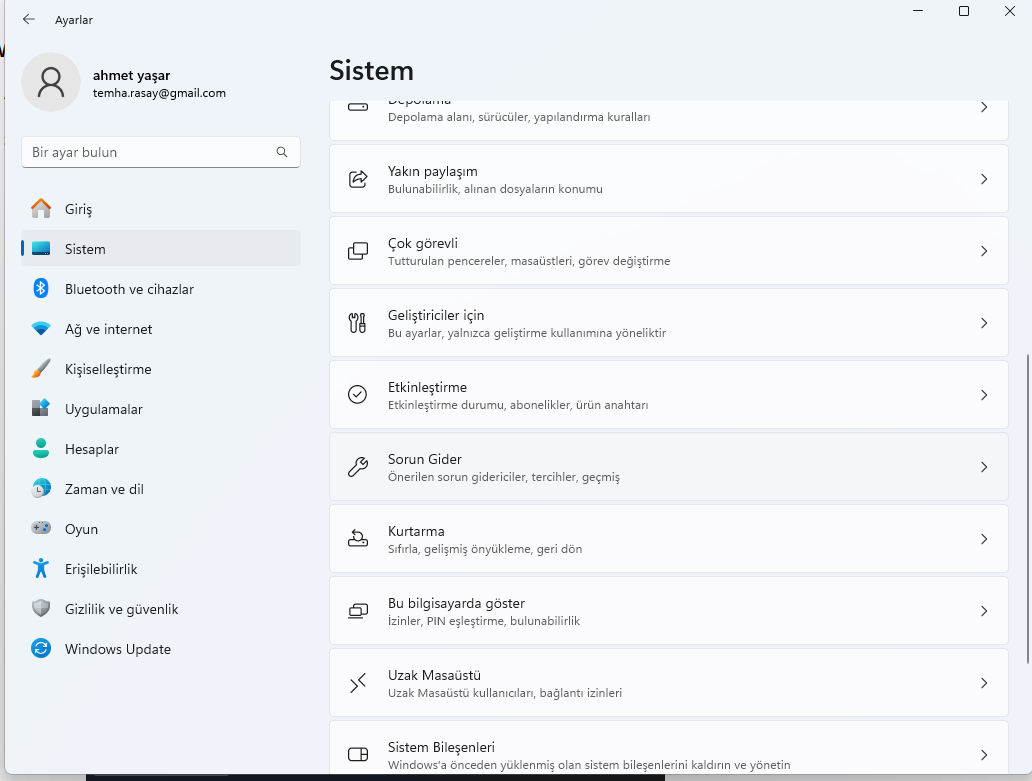The image size is (1032, 781).
Task: Open Bu bilgisayarda göster settings
Action: (668, 611)
